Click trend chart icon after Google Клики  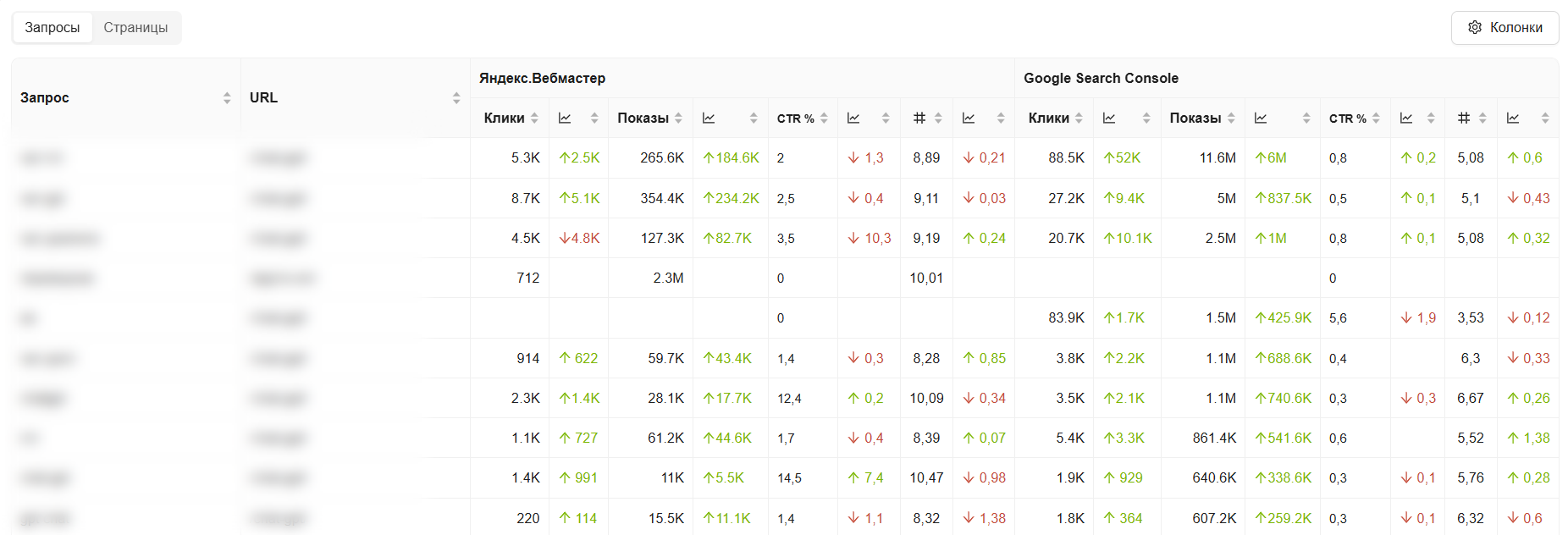[x=1109, y=119]
